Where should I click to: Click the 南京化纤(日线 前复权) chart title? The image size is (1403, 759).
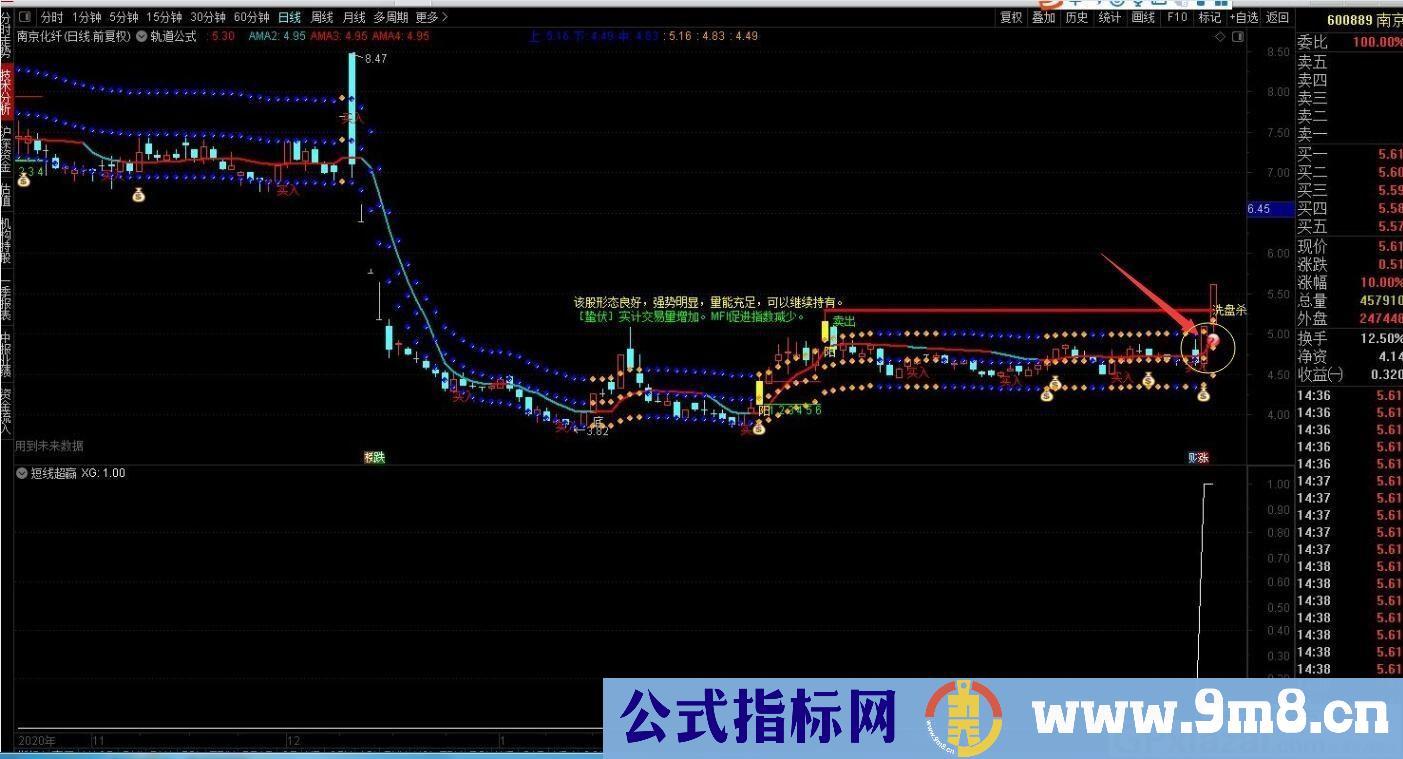[74, 36]
